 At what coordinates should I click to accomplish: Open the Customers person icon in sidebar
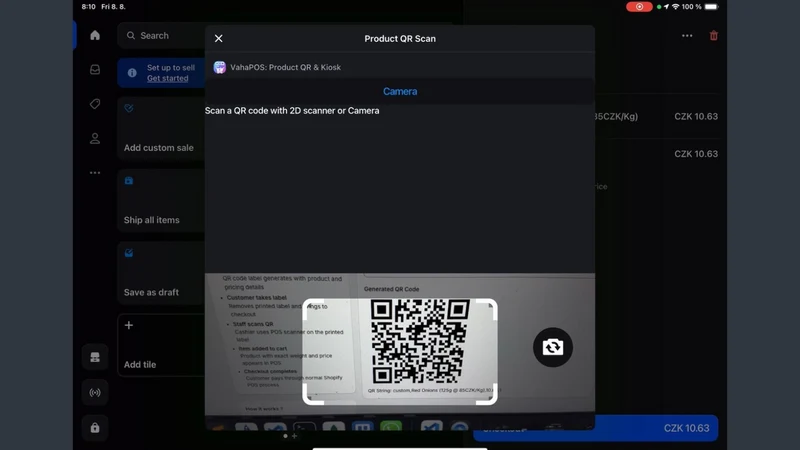[95, 138]
